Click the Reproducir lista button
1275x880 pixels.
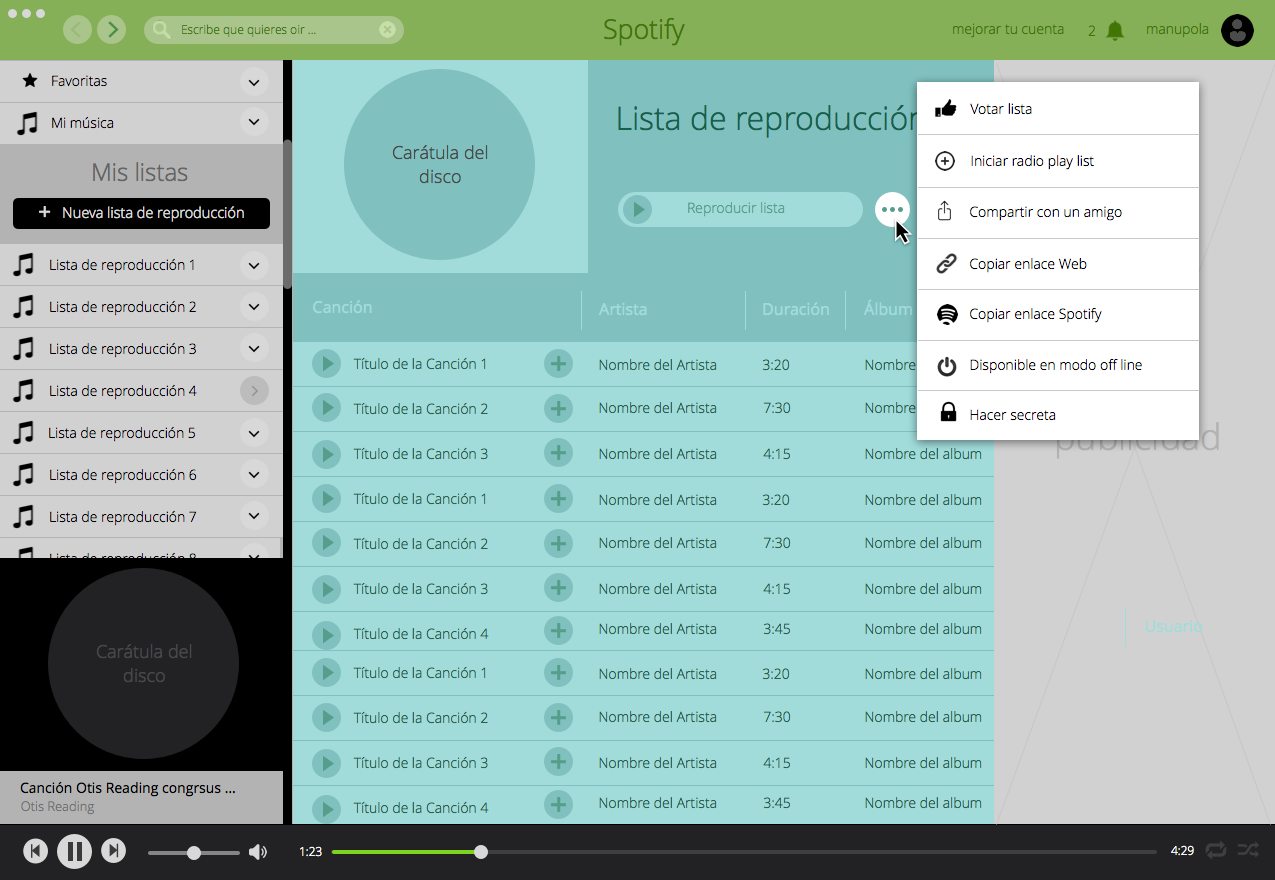740,209
